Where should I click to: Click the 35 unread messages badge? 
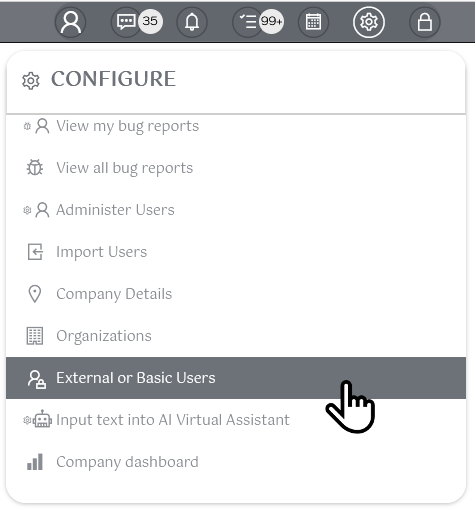click(150, 21)
